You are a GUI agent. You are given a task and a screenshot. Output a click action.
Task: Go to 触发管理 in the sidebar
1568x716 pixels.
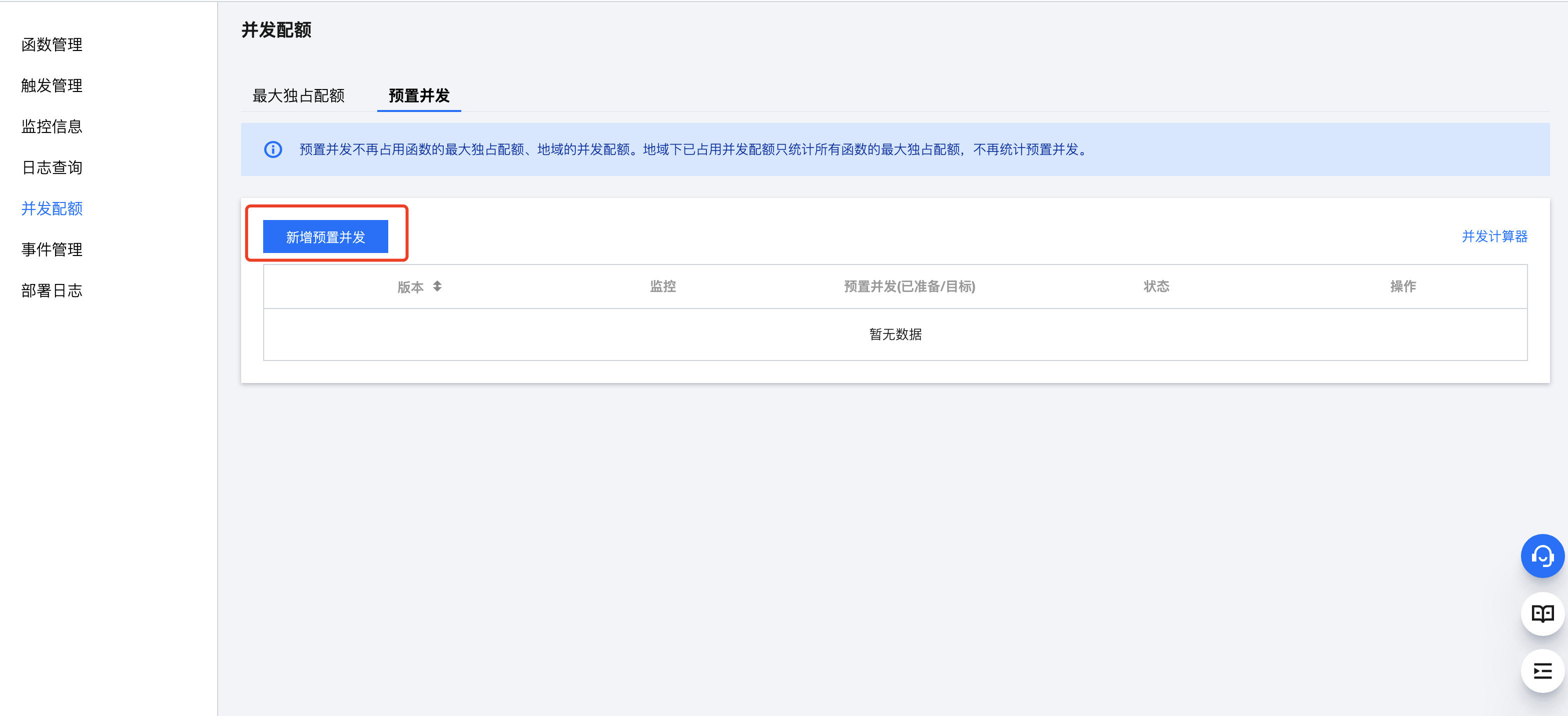point(52,85)
